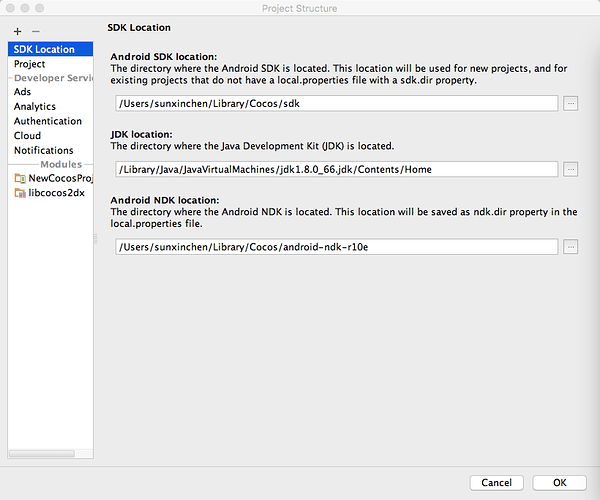Open the Analytics service item
Viewport: 600px width, 500px height.
(35, 106)
